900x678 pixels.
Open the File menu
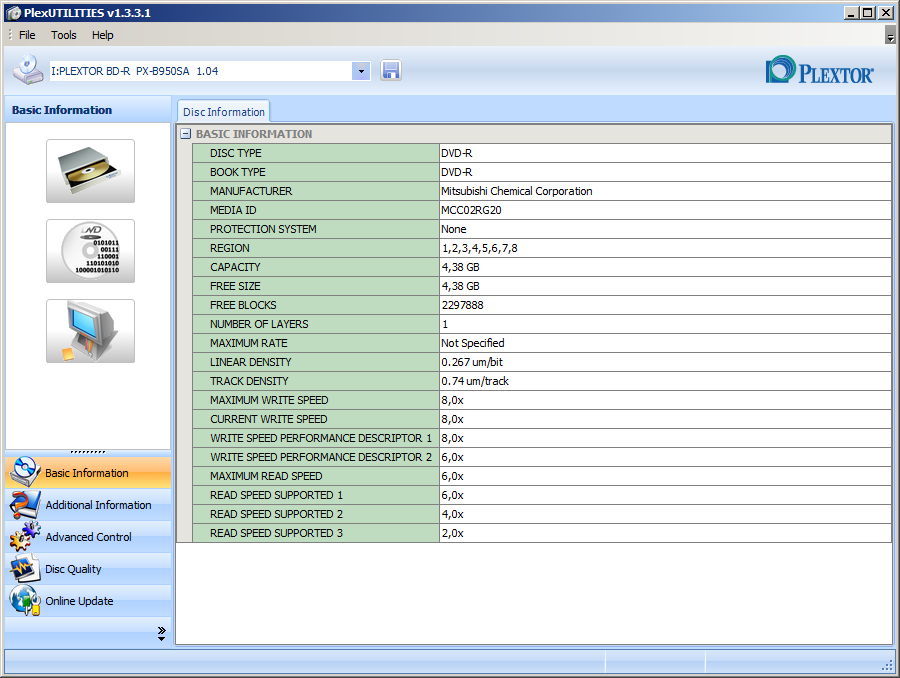pos(27,35)
